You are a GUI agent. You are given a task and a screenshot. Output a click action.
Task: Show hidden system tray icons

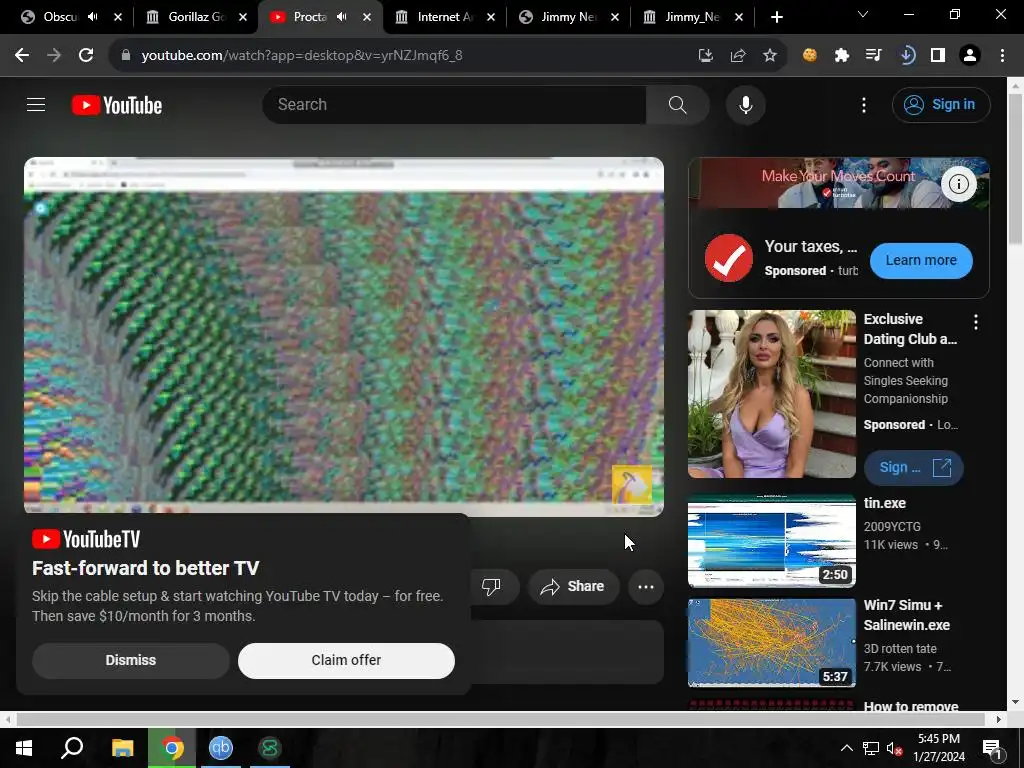click(x=846, y=748)
